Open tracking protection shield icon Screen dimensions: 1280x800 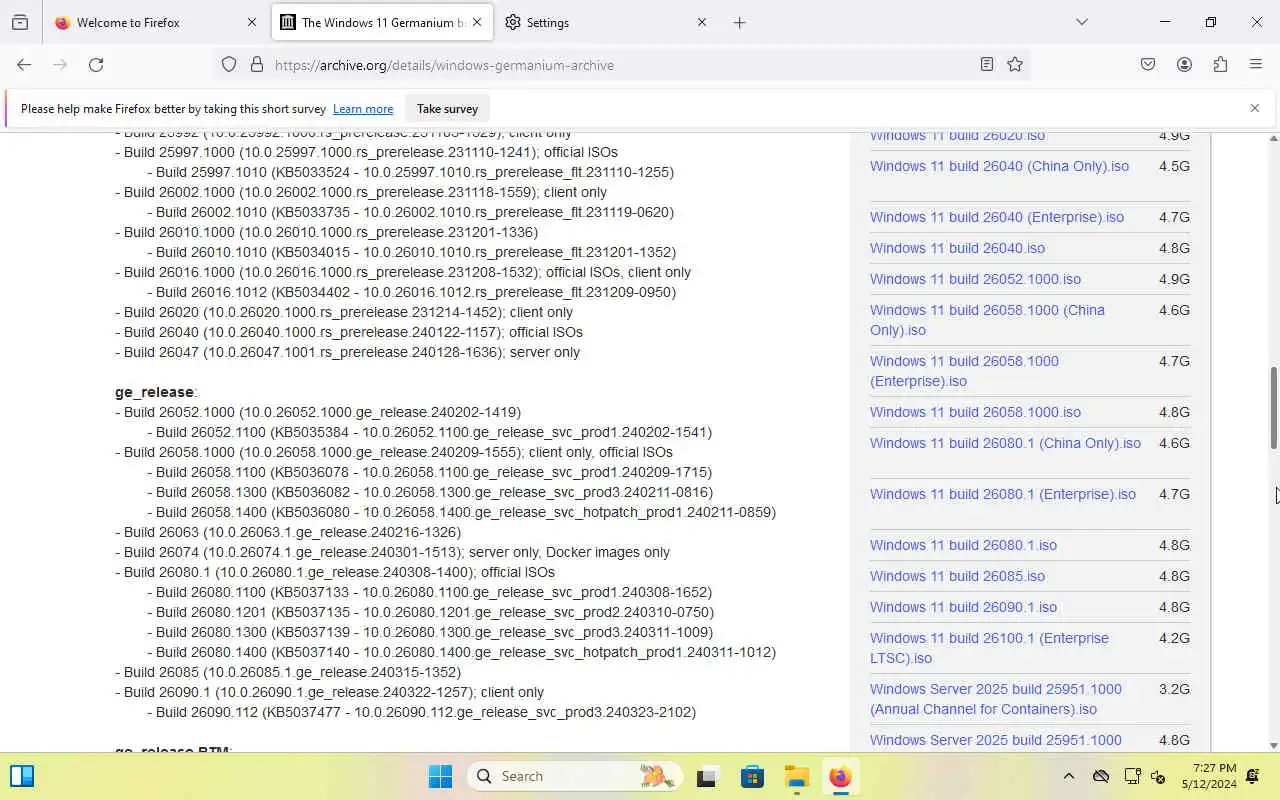point(229,64)
